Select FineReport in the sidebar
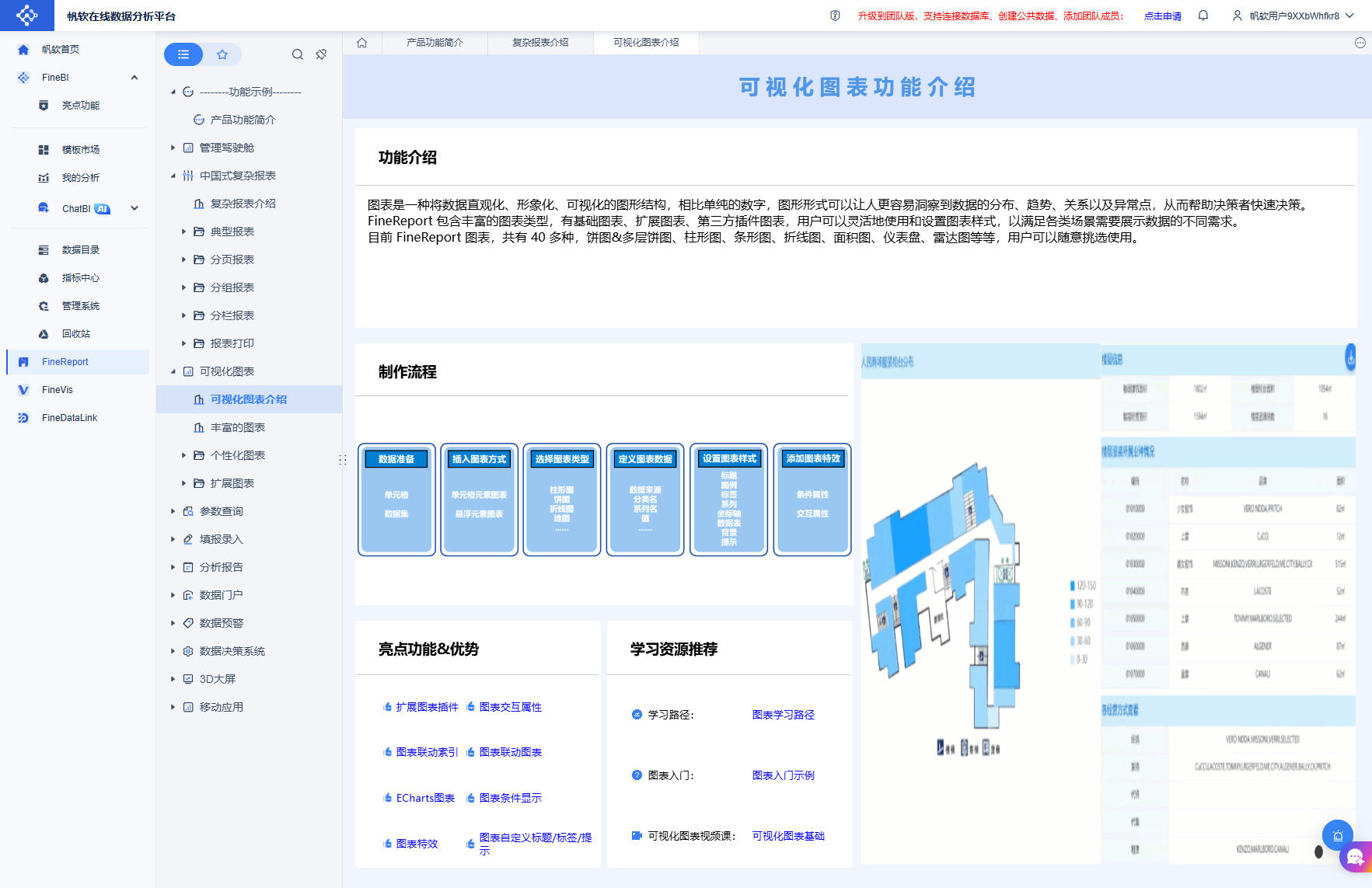 click(78, 362)
